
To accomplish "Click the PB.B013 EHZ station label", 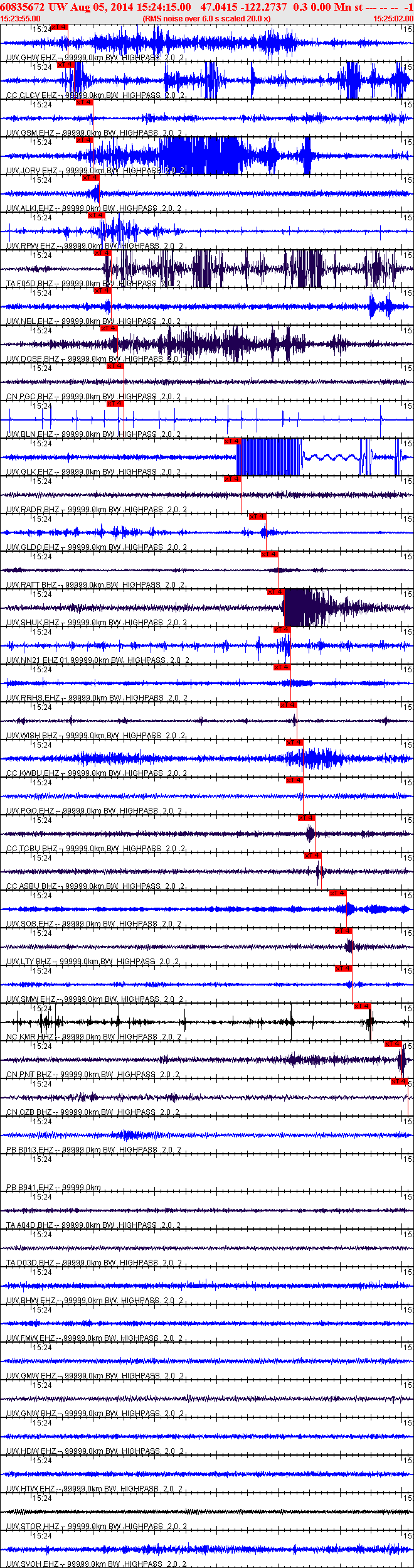I will coord(30,1150).
